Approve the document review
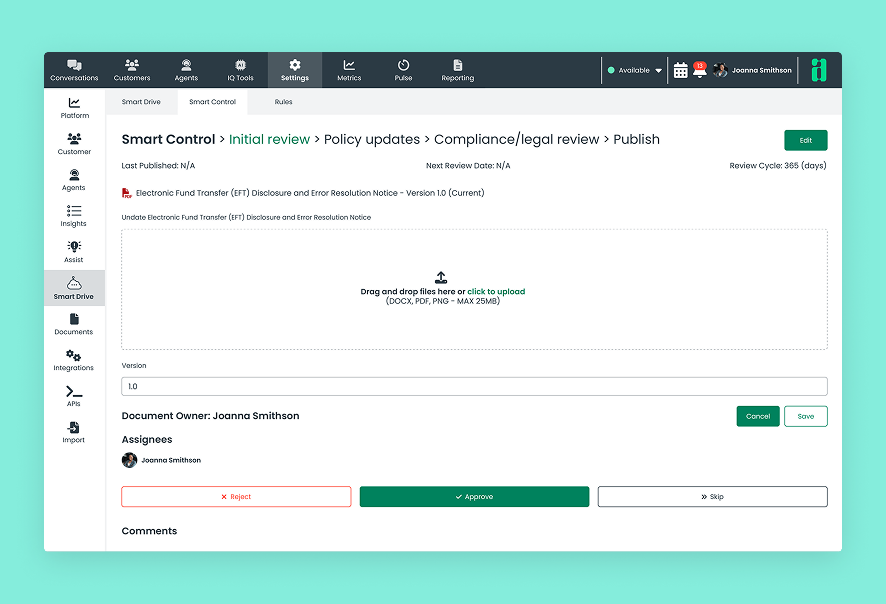The width and height of the screenshot is (886, 604). point(474,497)
